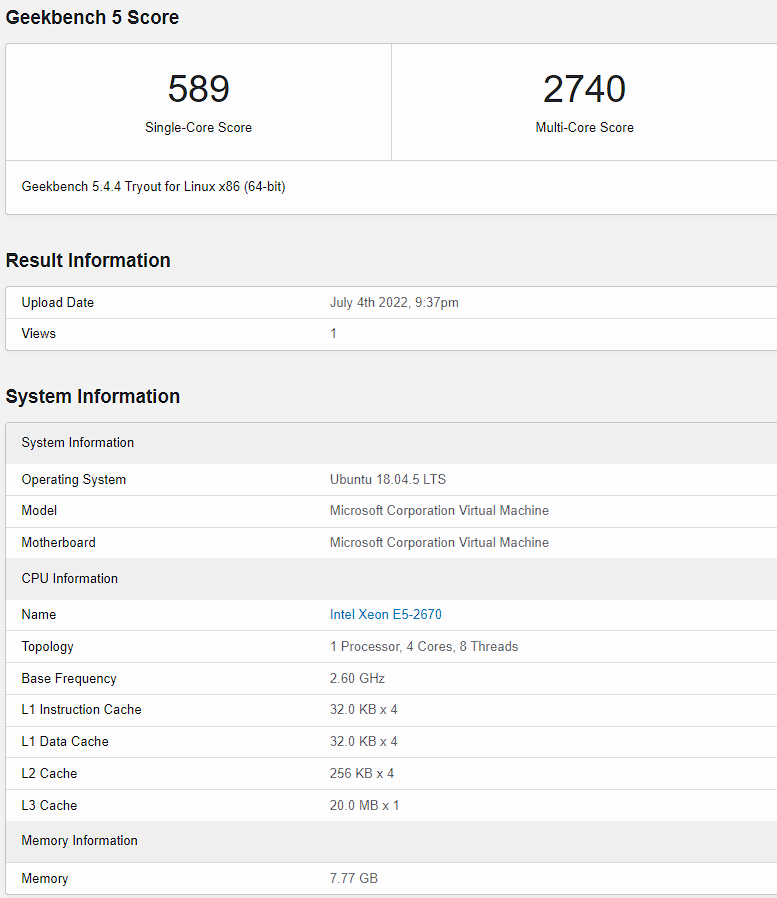This screenshot has height=898, width=777.
Task: Click the CPU Information subheader row
Action: click(x=391, y=578)
